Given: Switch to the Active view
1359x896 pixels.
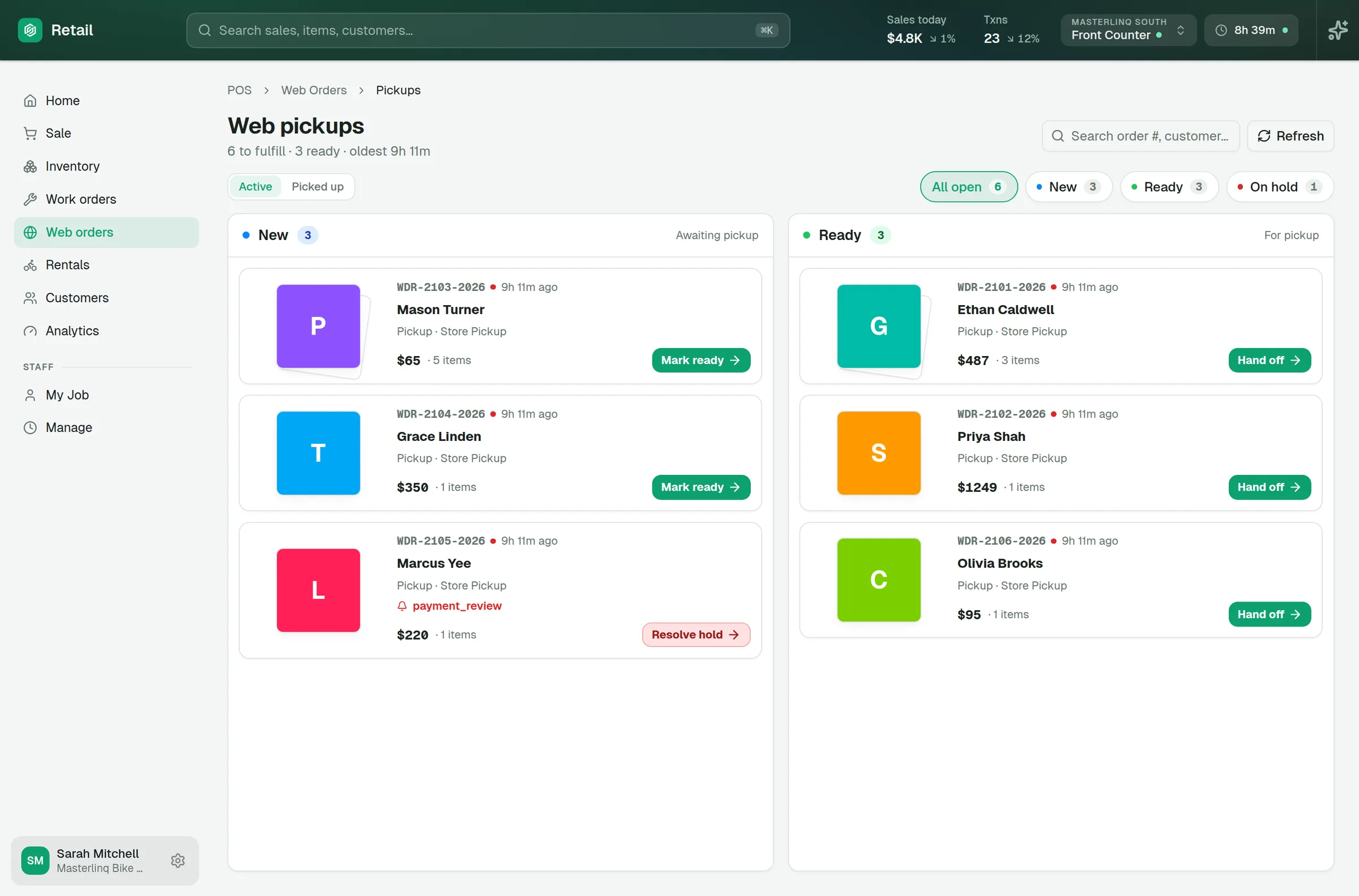Looking at the screenshot, I should click(x=255, y=186).
